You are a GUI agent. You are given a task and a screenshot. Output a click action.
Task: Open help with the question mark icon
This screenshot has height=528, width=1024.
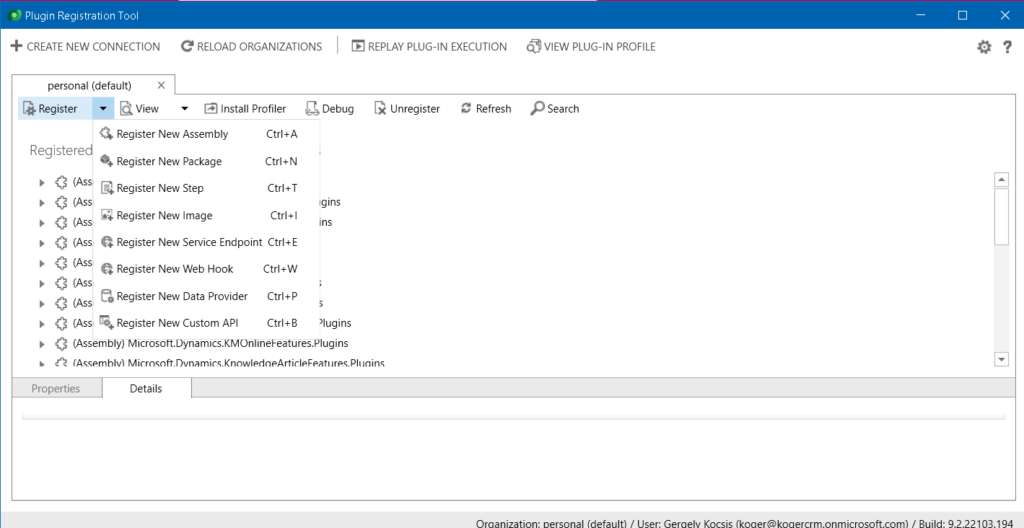1007,47
